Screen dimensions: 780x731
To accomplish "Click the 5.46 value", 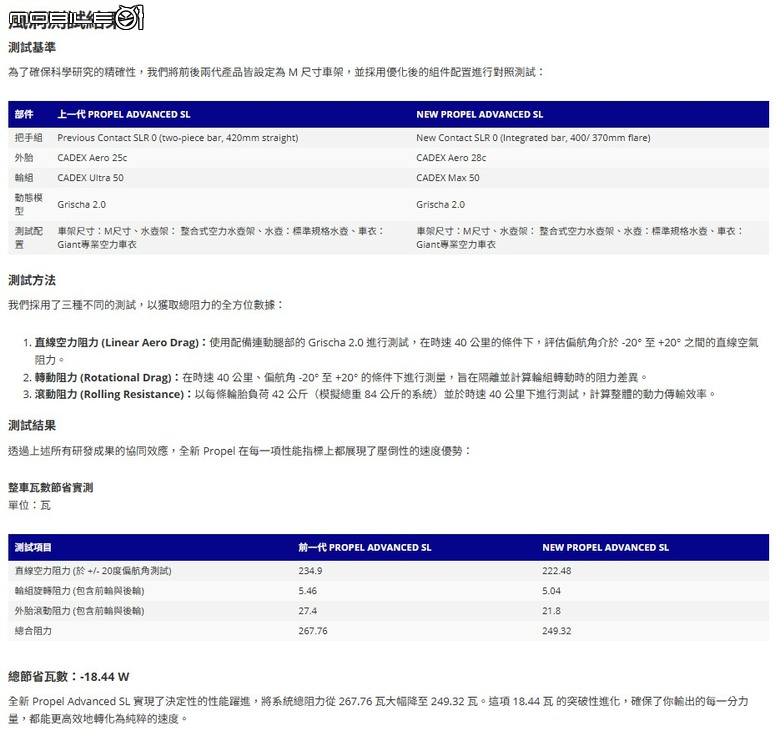I will point(307,591).
